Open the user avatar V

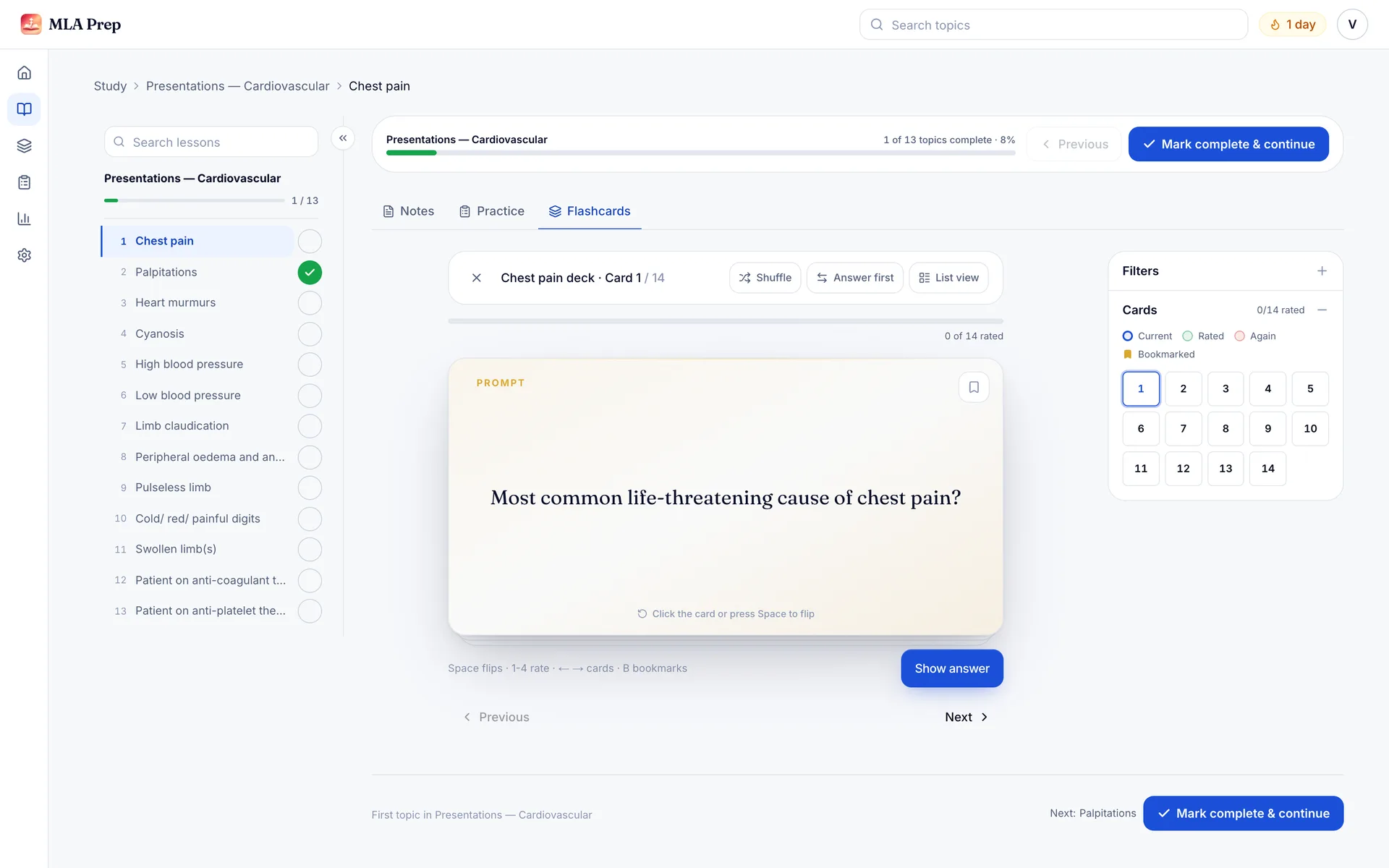(x=1351, y=25)
